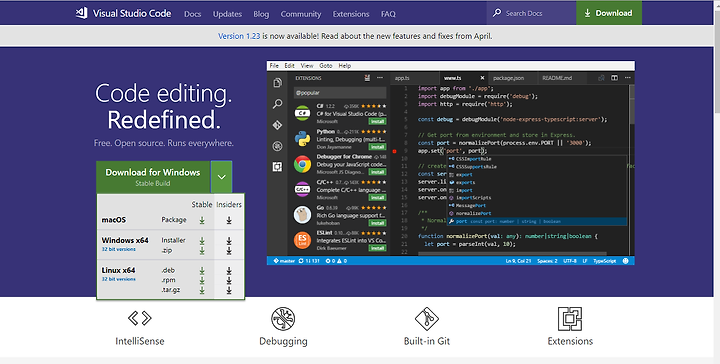The height and width of the screenshot is (364, 720).
Task: Click the Visual Studio Code logo icon
Action: pos(82,13)
